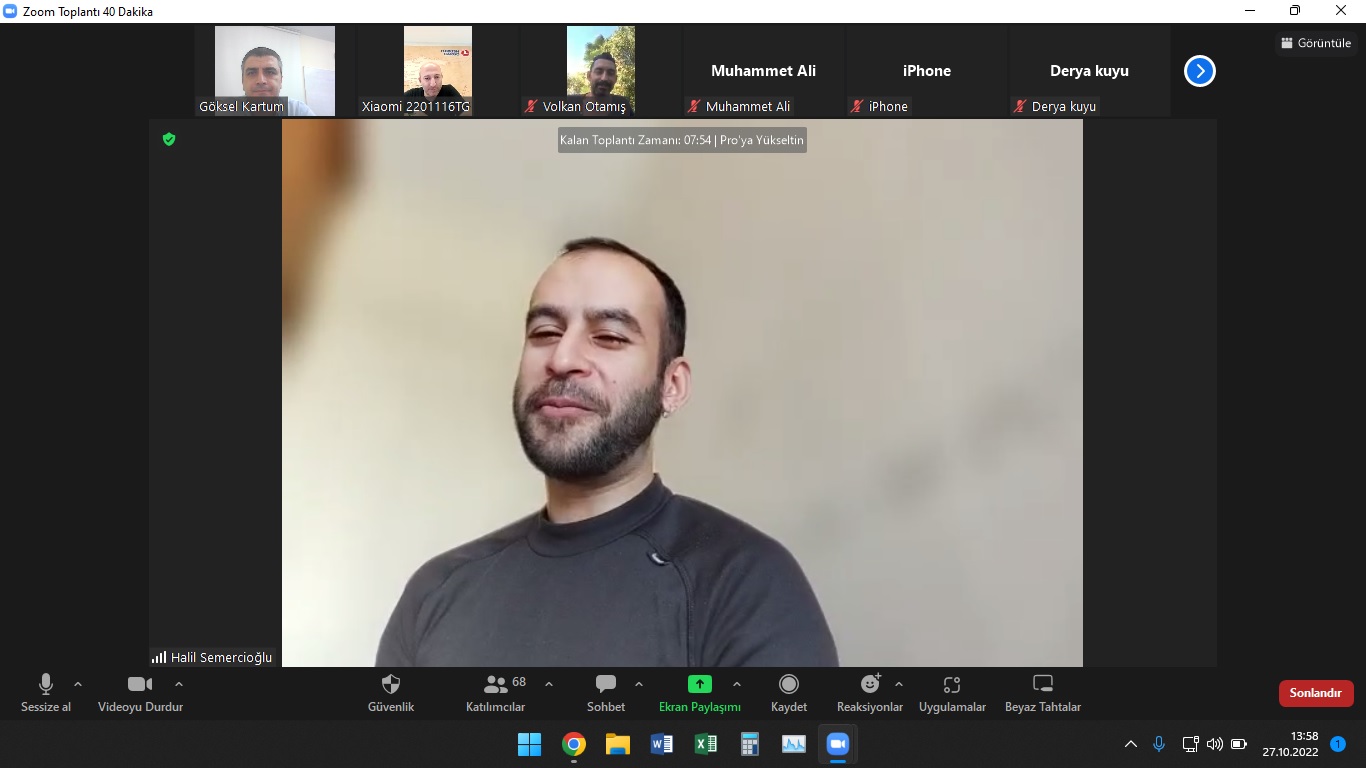The height and width of the screenshot is (768, 1366).
Task: Select Volkan Otamış video thumbnail
Action: click(601, 71)
